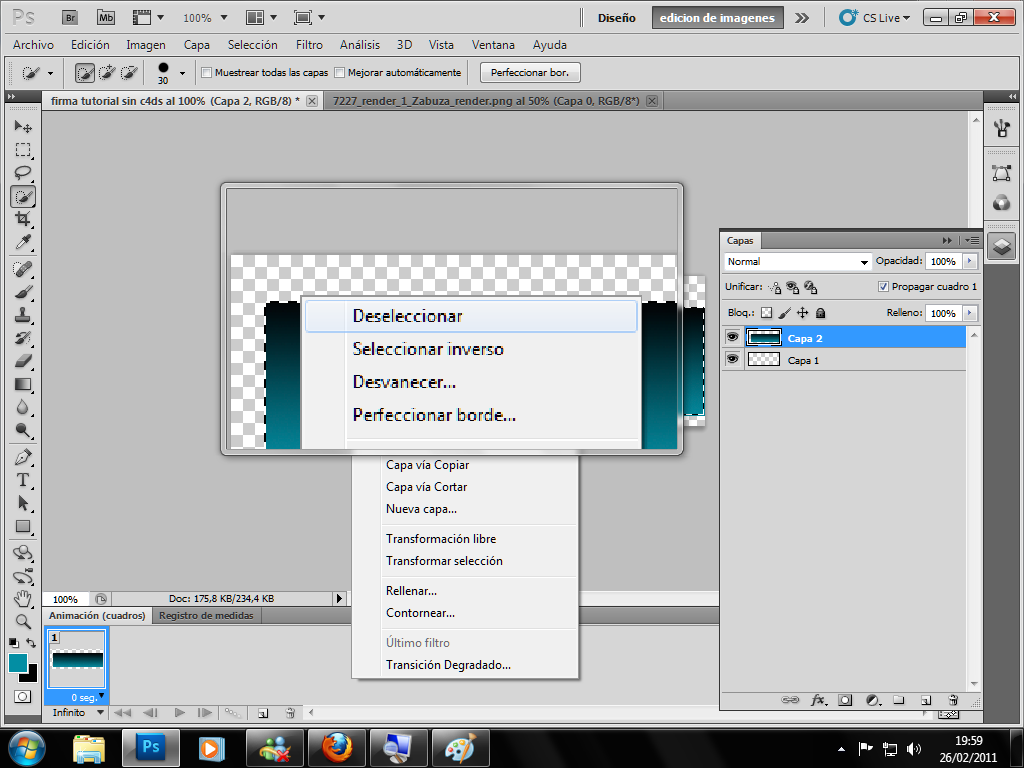Screen dimensions: 1024x768
Task: Hide Capa 2 layer visibility
Action: tap(733, 337)
